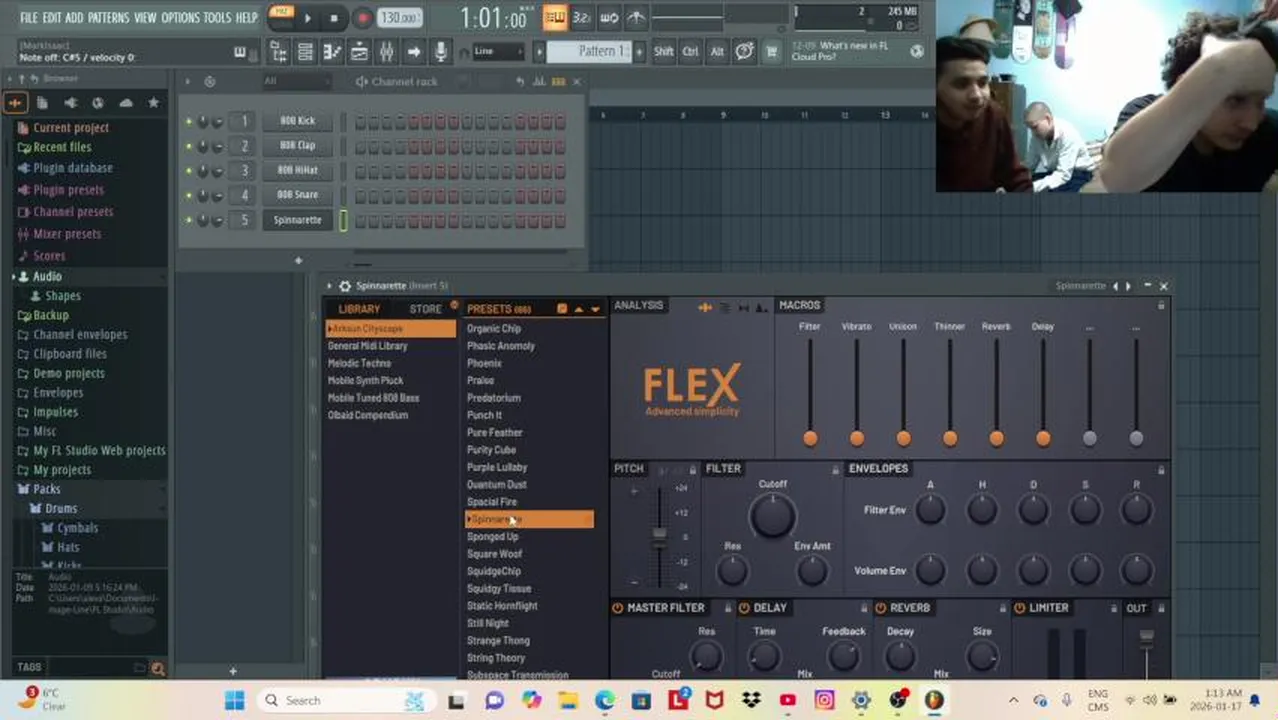
Task: Click the browser favorites star icon
Action: (x=153, y=102)
